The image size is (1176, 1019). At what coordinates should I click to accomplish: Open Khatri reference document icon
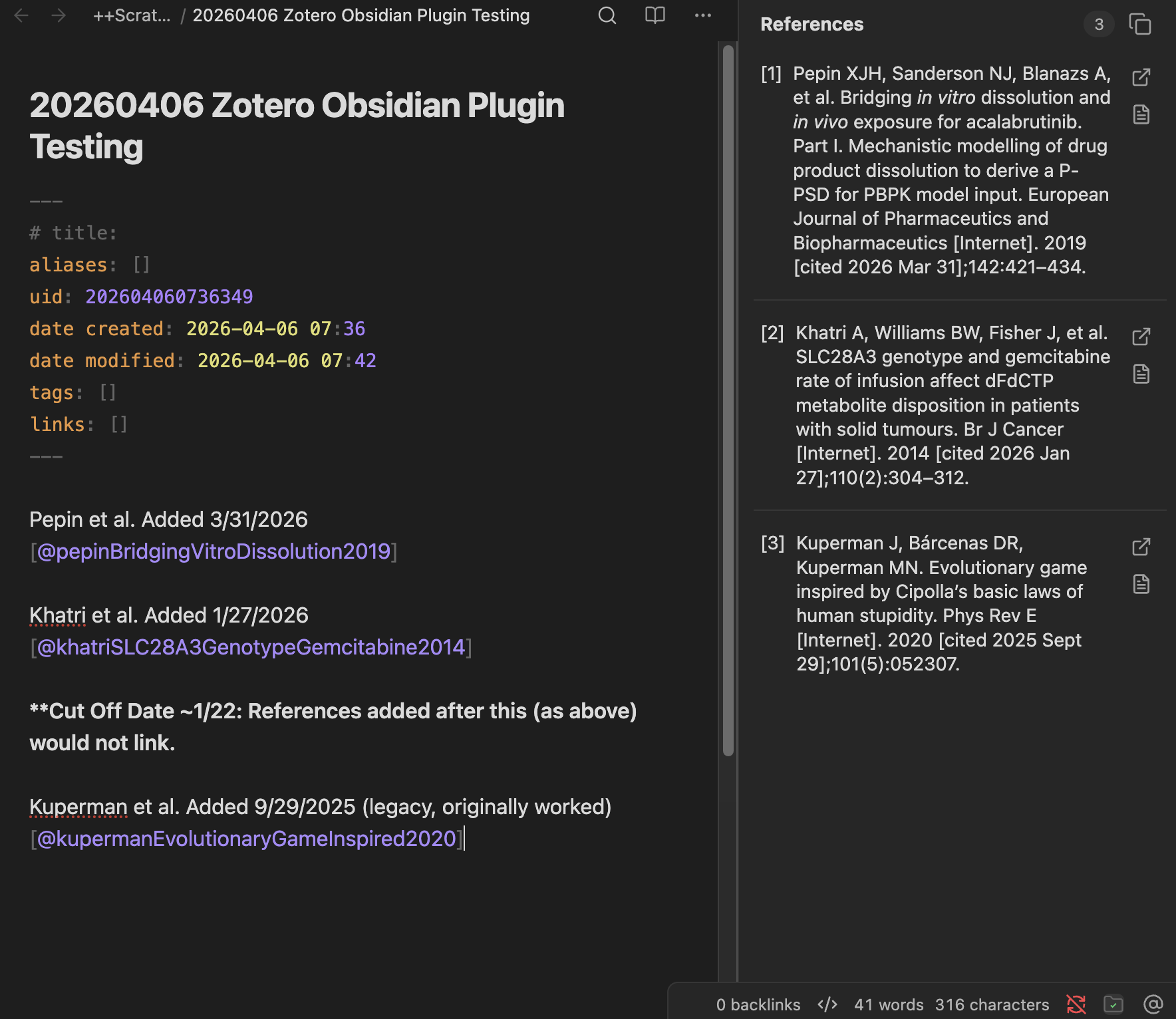point(1141,374)
